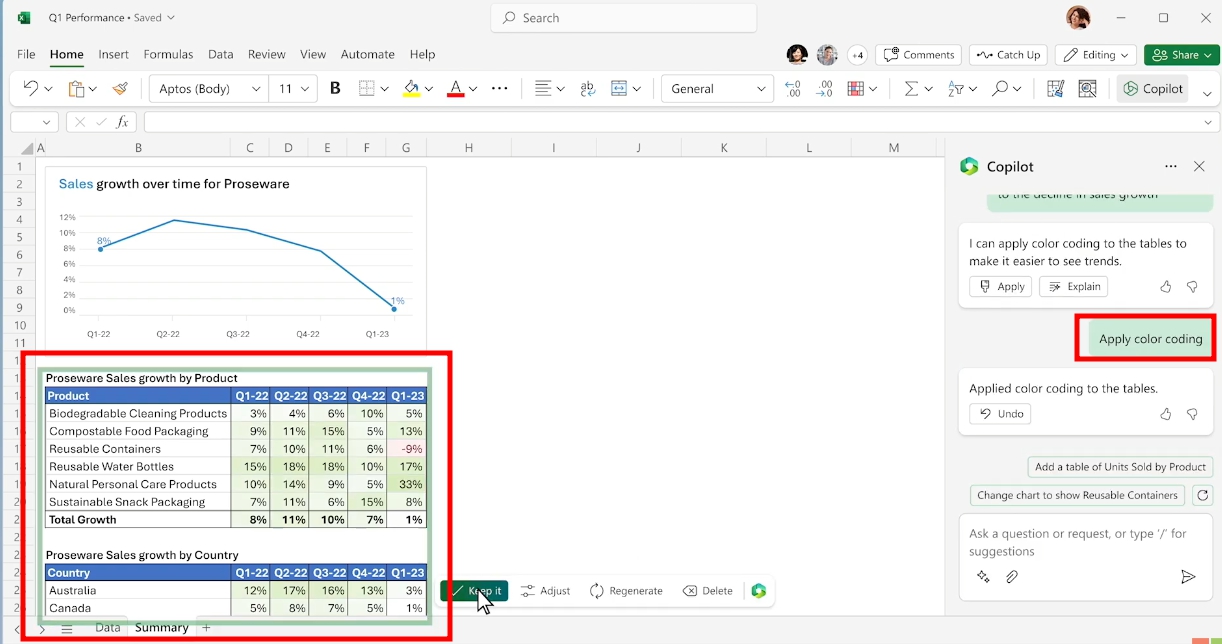This screenshot has width=1222, height=644.
Task: Choose 'Add a table of Units Sold by Product'
Action: tap(1120, 467)
